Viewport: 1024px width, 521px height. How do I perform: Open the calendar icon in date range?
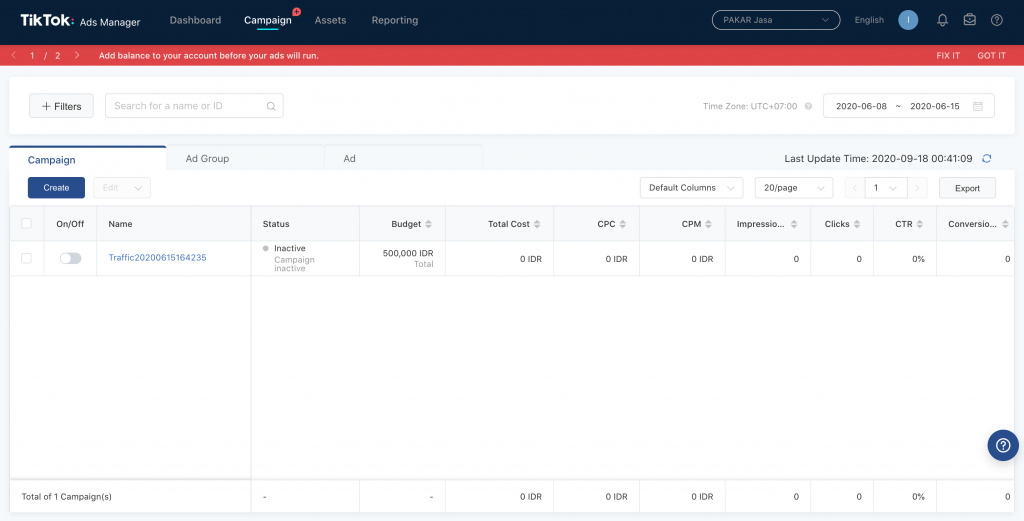pyautogui.click(x=978, y=106)
